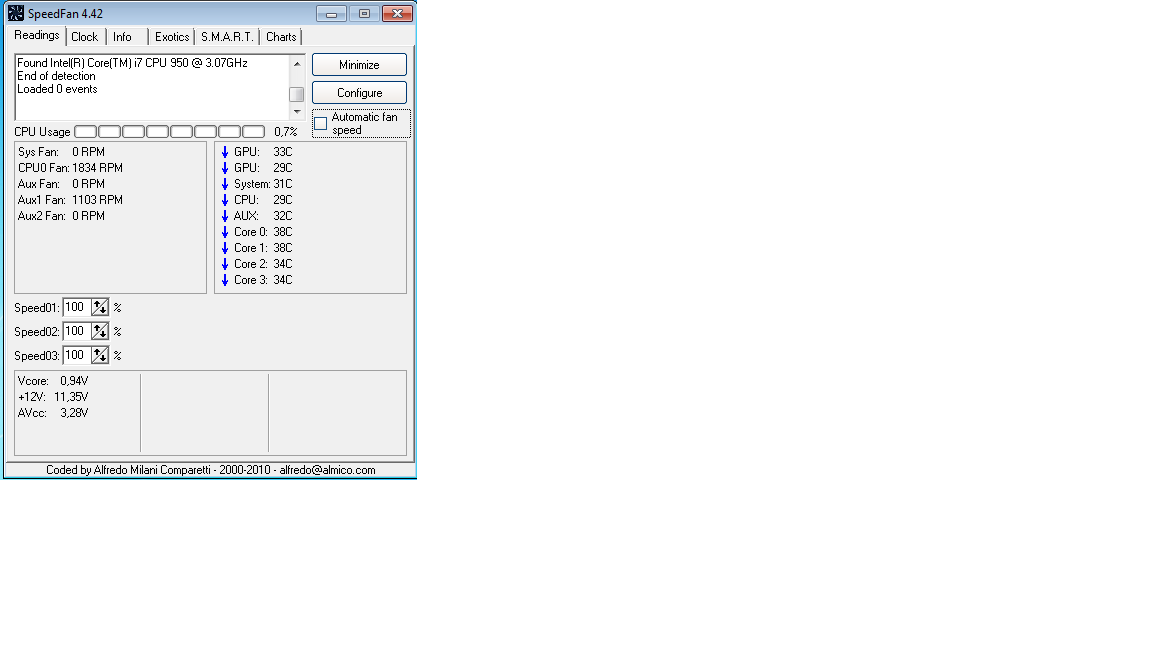
Task: Click the blue arrow beside Core 1
Action: 225,248
